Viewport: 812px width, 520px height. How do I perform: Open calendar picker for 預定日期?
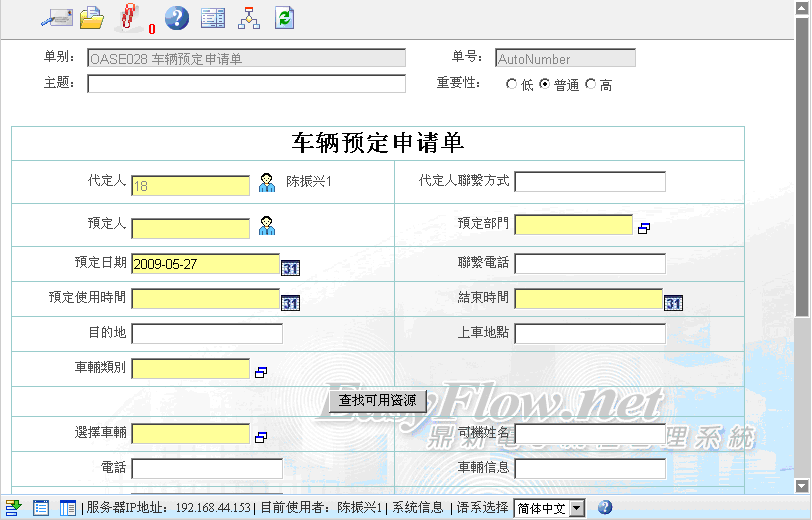(x=290, y=267)
